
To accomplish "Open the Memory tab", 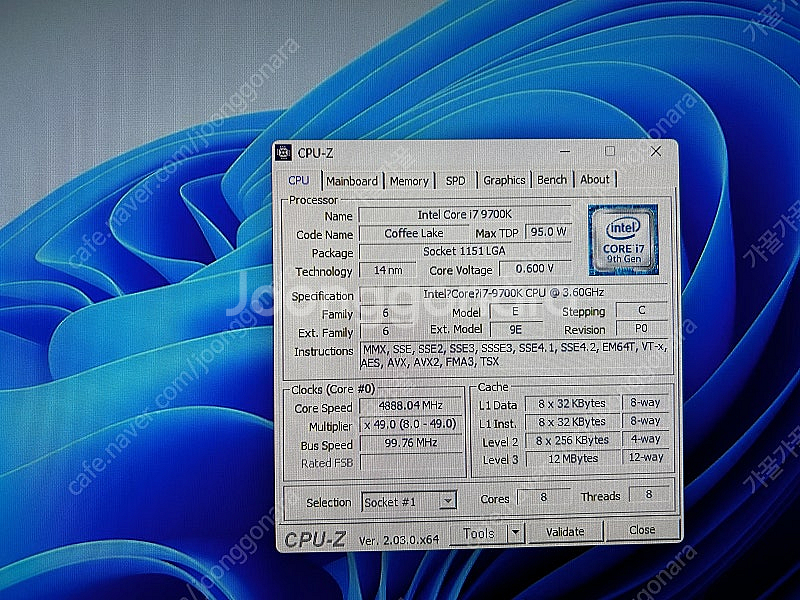I will pos(409,181).
